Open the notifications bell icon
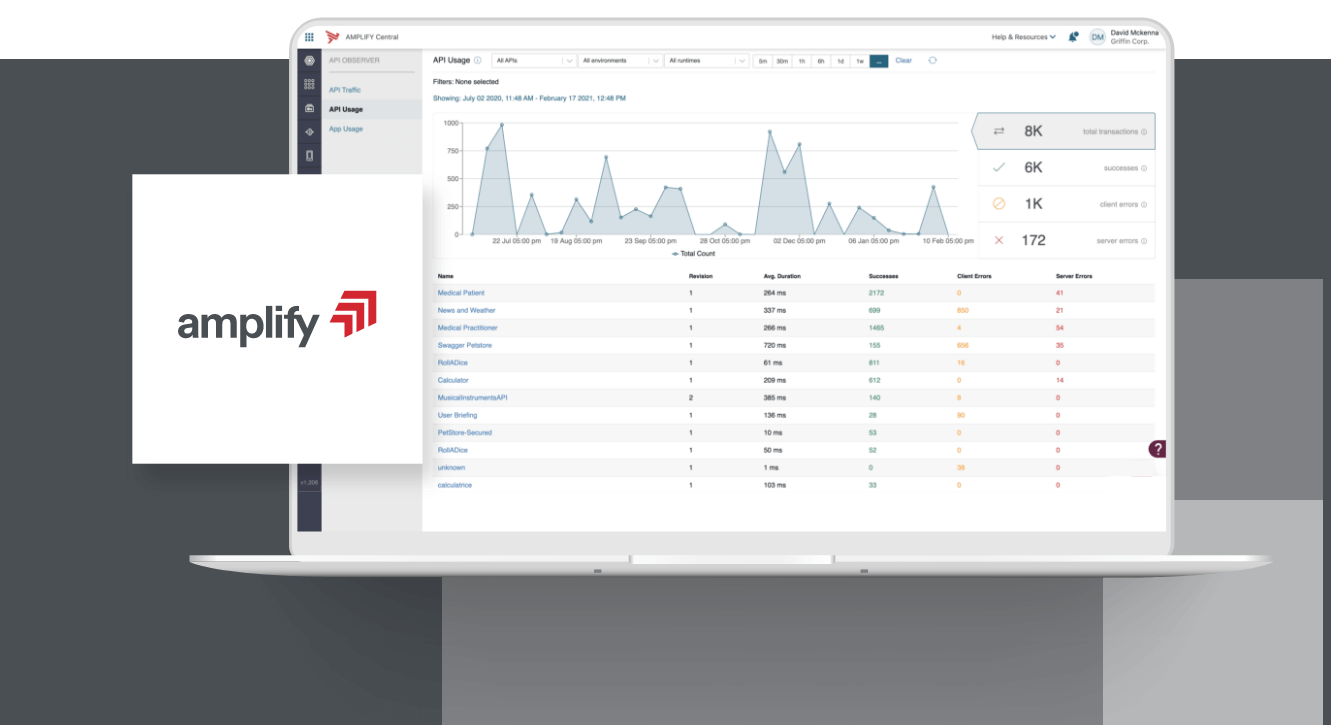The width and height of the screenshot is (1331, 725). pyautogui.click(x=1073, y=37)
